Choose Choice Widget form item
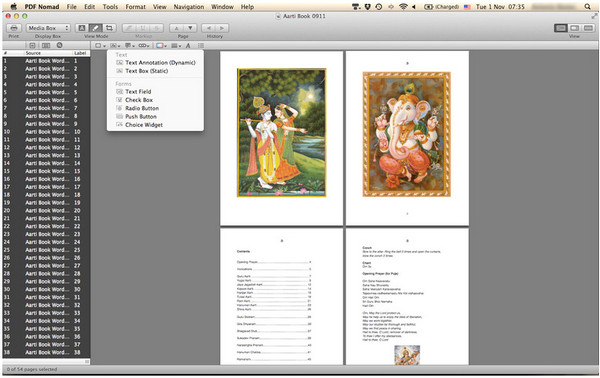This screenshot has height=378, width=600. tap(155, 125)
